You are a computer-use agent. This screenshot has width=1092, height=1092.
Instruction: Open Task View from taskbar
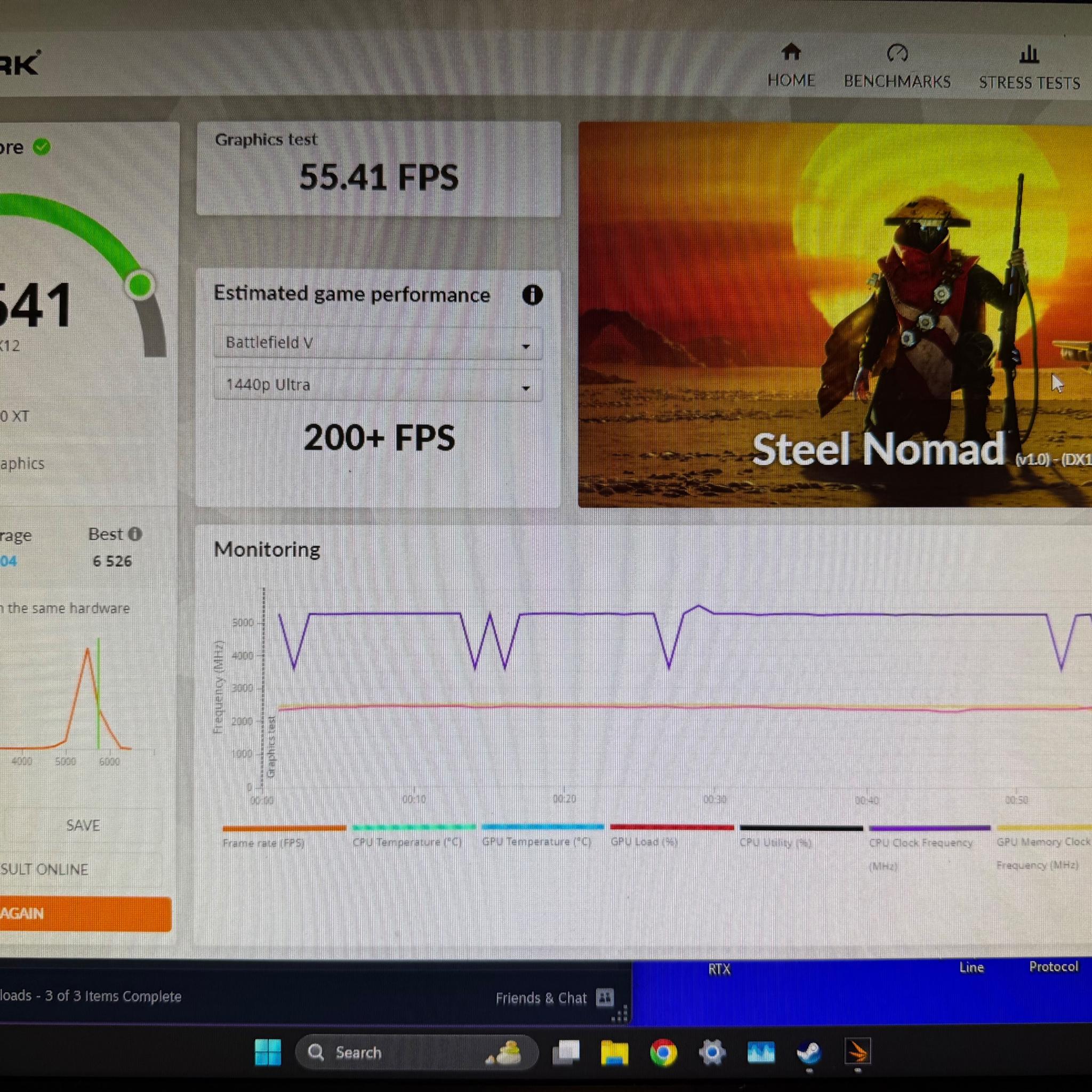click(x=566, y=1053)
